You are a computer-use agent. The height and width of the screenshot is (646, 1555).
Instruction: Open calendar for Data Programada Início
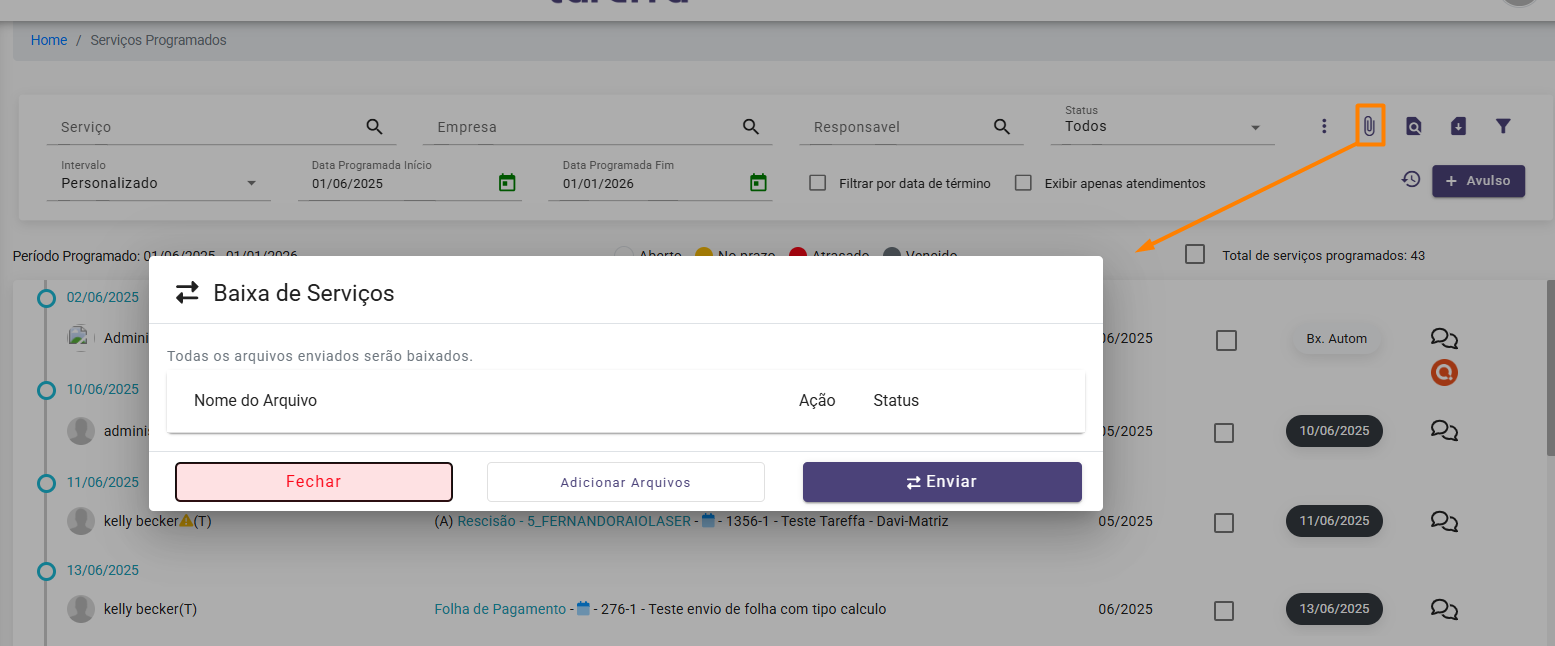pos(507,183)
